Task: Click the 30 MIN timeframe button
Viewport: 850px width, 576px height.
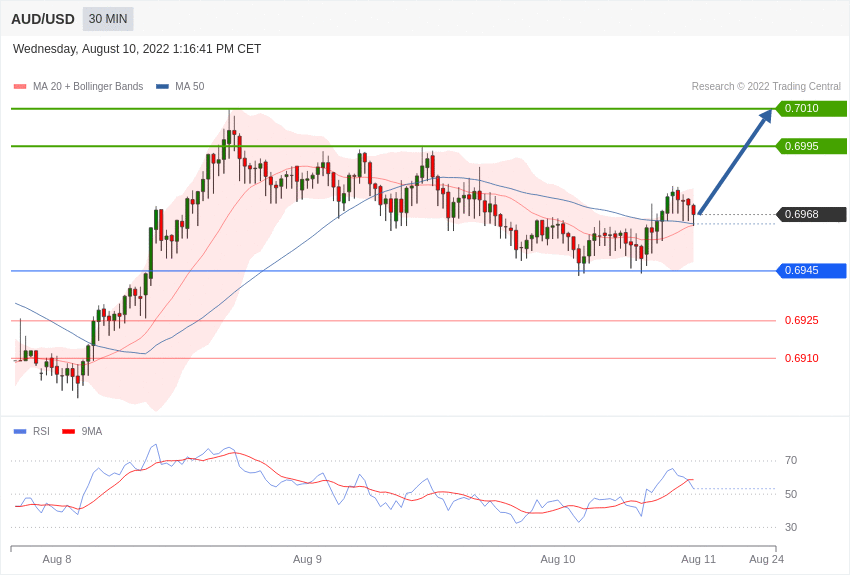Action: pos(108,19)
